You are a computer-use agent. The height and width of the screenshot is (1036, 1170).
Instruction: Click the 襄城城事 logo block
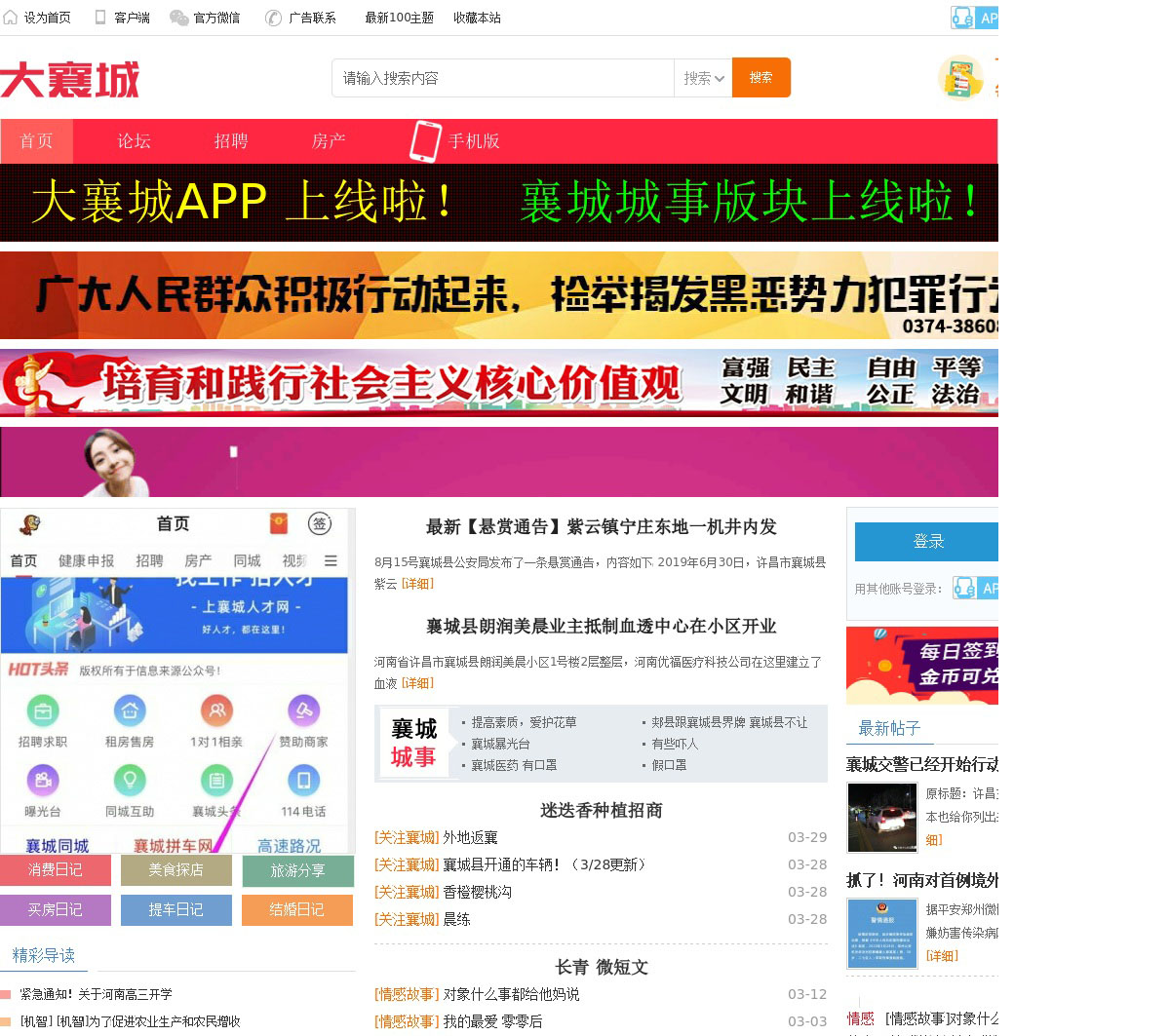(414, 744)
